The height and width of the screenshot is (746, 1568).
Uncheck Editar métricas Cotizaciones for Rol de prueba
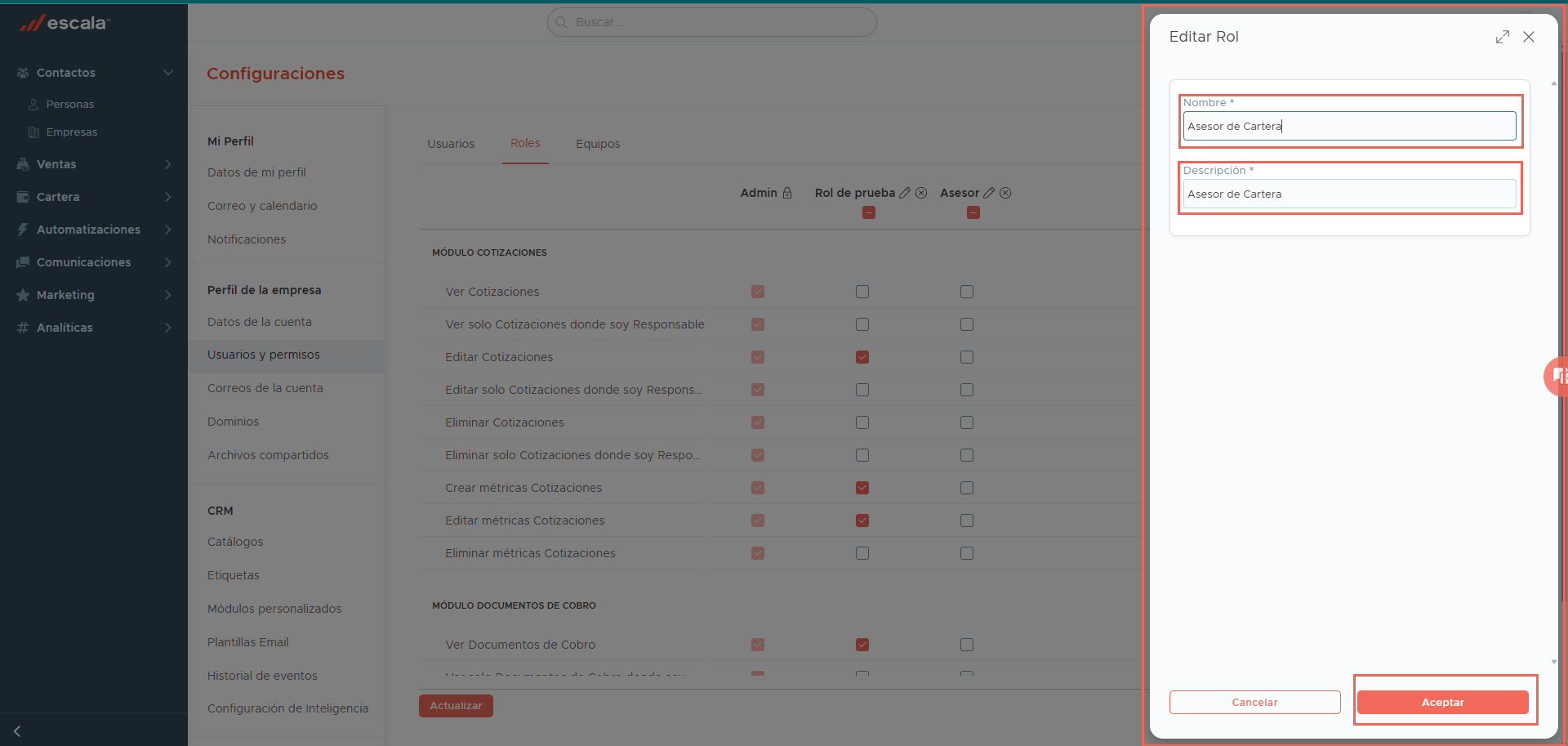click(x=862, y=520)
